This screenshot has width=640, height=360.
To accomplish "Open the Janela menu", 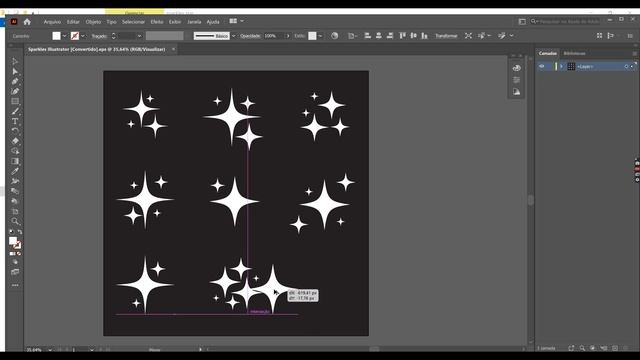I will 194,22.
